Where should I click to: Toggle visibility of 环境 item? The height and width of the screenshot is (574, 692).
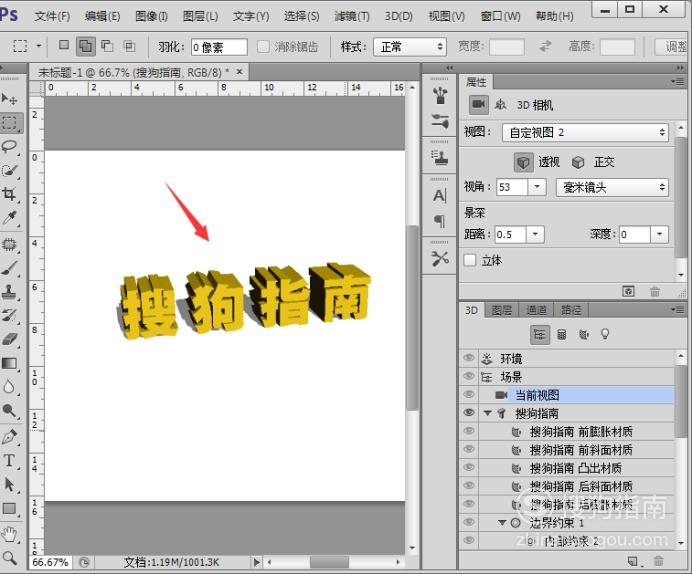click(469, 358)
